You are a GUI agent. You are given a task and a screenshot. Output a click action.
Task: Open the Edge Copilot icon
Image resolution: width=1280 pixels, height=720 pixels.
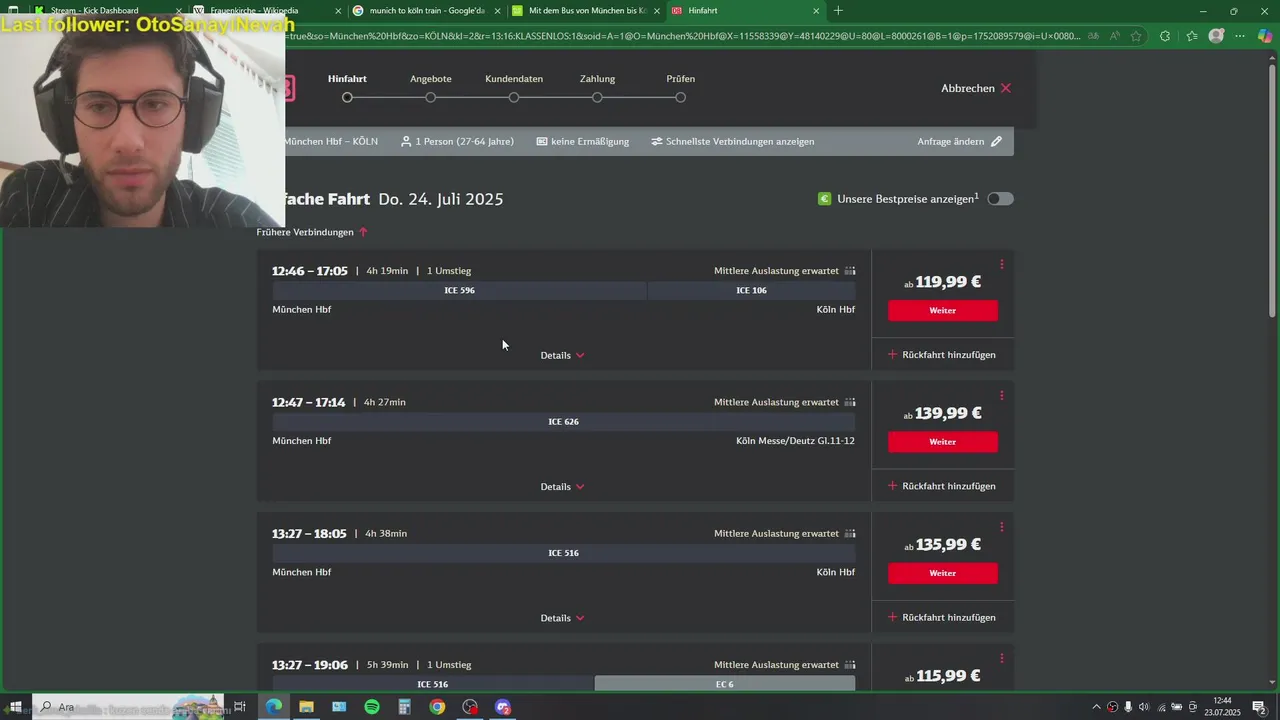pyautogui.click(x=1264, y=36)
